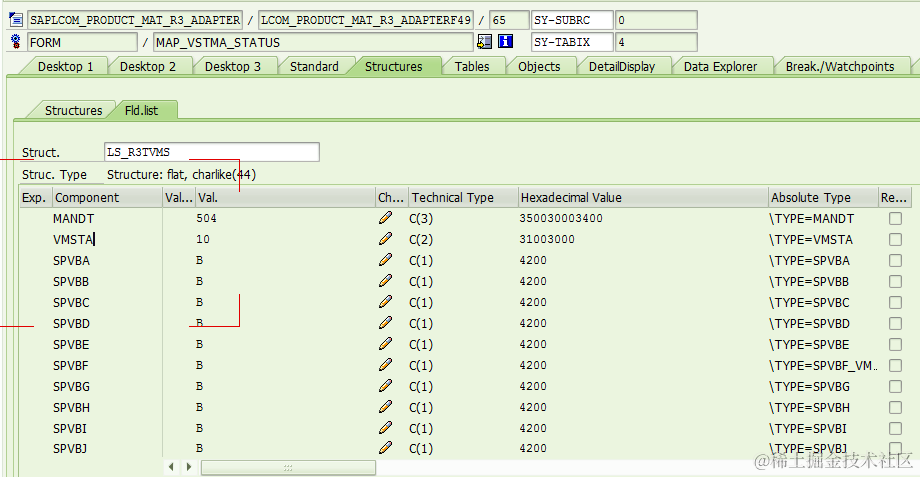Click the program icon beside SAPLCOM_PRODUCT_MAT_R3_ADAPTER

16,20
